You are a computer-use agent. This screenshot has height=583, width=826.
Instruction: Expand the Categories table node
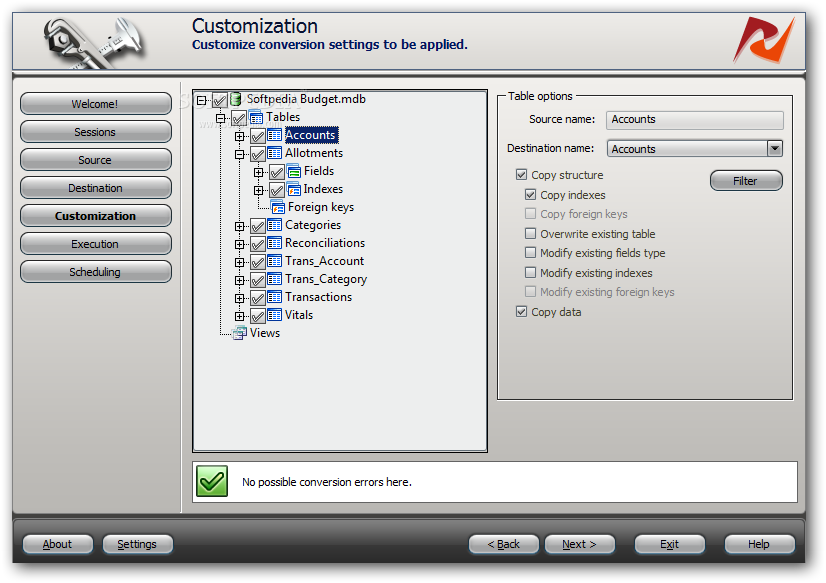240,226
